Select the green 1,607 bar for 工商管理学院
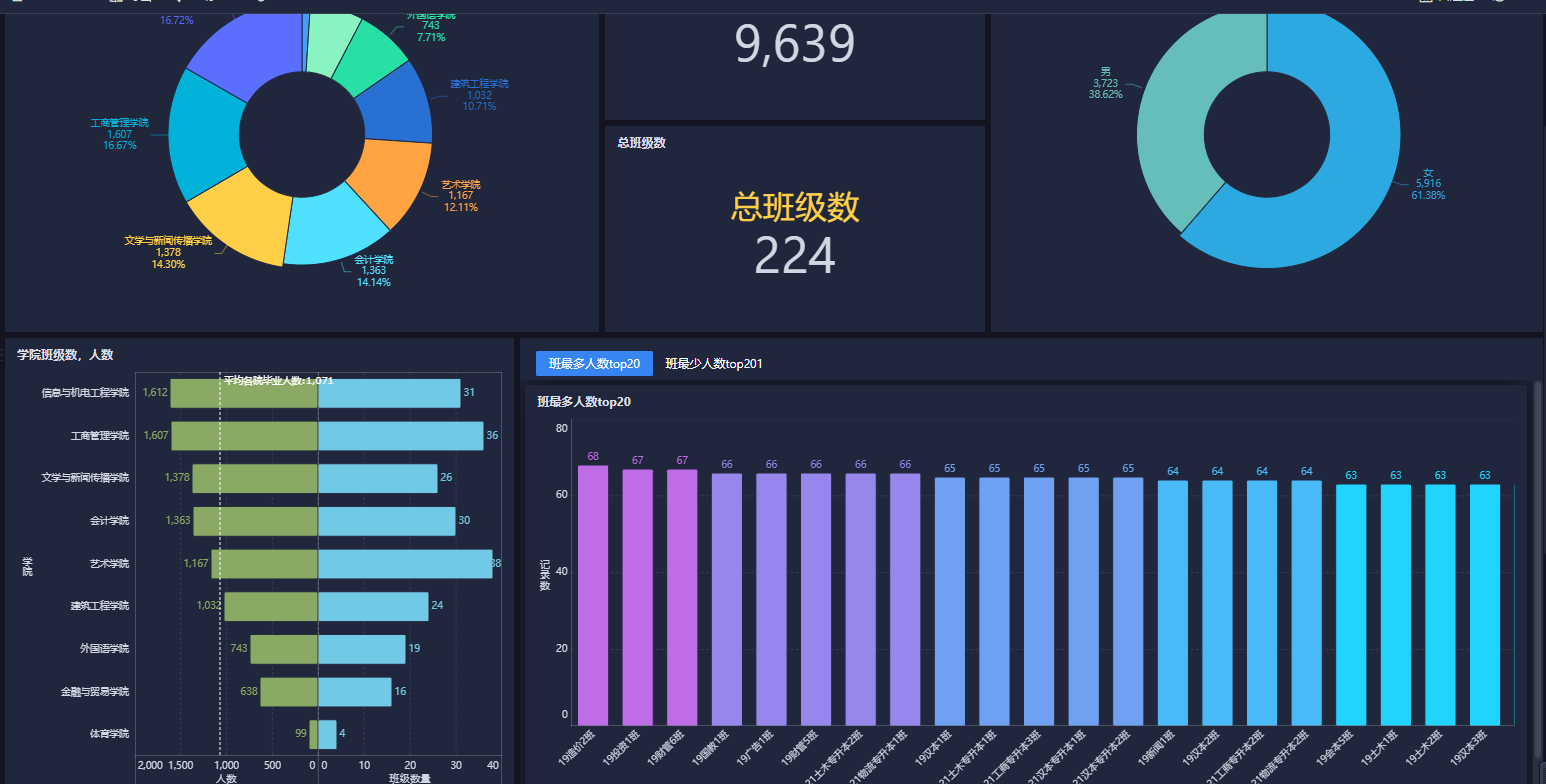 (245, 436)
